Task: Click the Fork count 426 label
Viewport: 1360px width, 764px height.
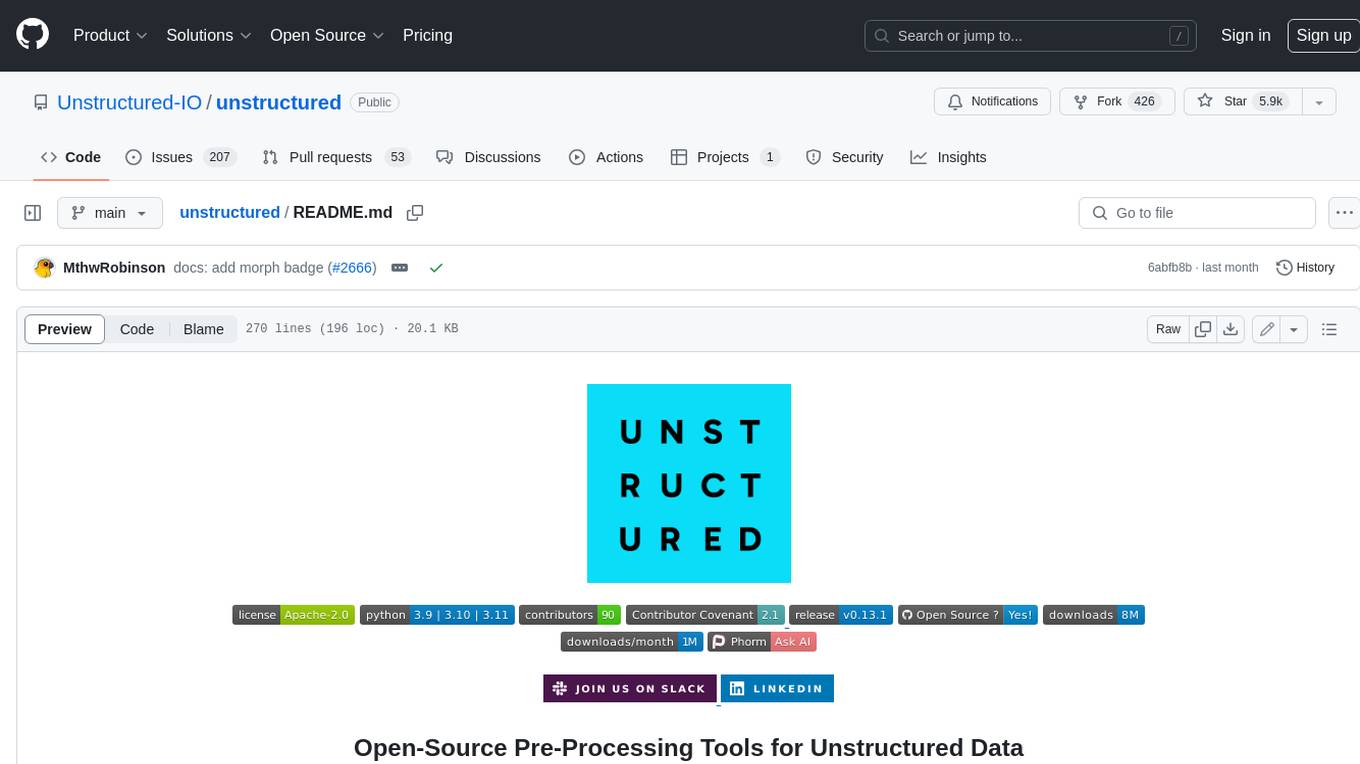Action: click(x=1145, y=102)
